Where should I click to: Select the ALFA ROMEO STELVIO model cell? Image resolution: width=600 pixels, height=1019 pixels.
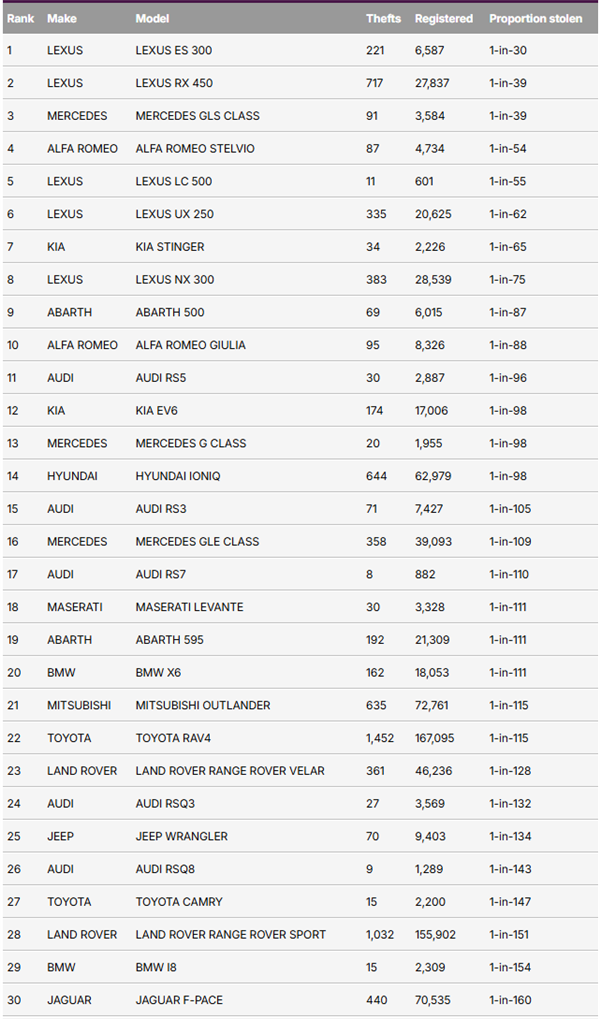[195, 149]
